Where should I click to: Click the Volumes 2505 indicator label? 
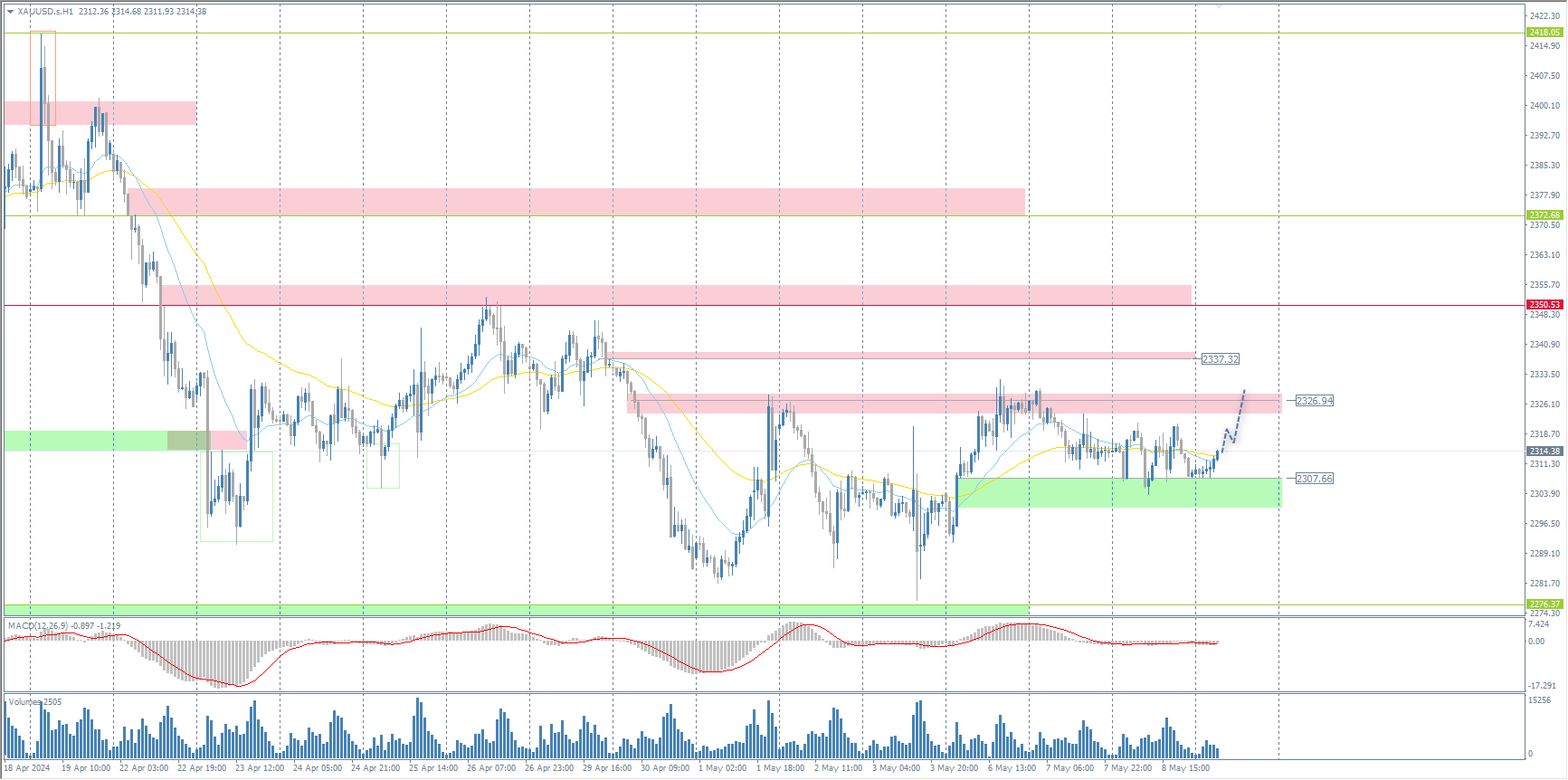tap(35, 702)
